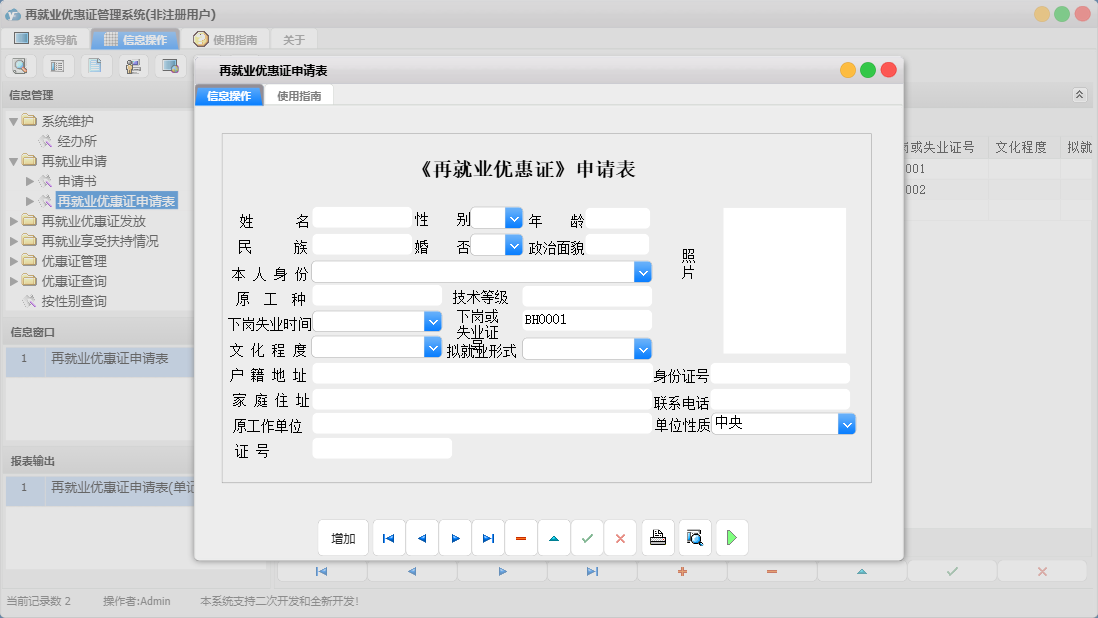Open the 性别 gender dropdown
The height and width of the screenshot is (618, 1098).
pyautogui.click(x=513, y=218)
